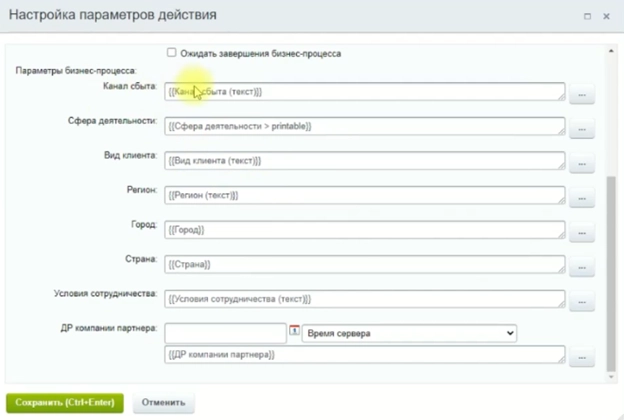Open value picker for Канал сбыта
624x420 pixels.
tap(582, 94)
